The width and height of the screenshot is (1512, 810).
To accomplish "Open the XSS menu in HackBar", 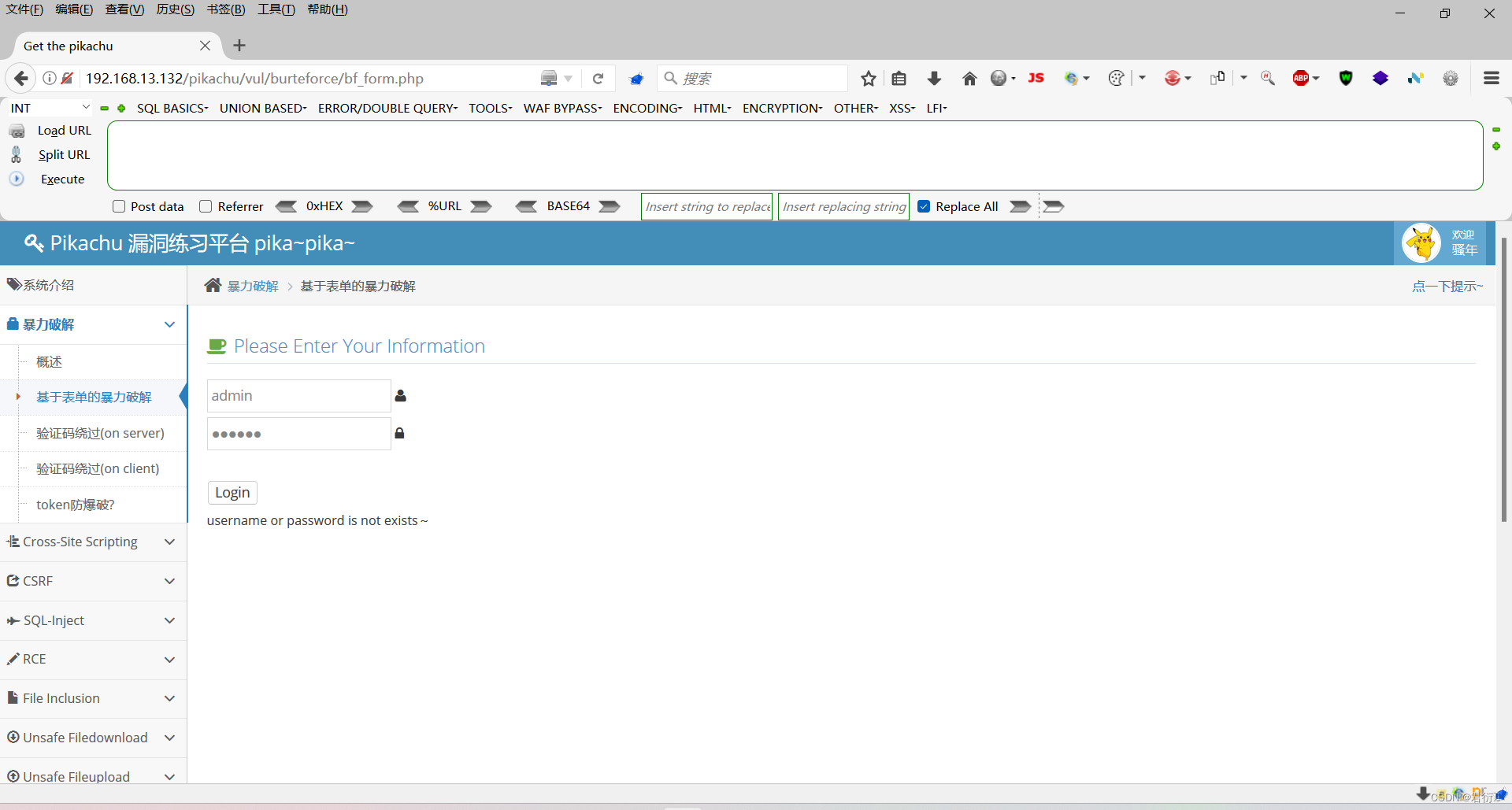I will (902, 108).
